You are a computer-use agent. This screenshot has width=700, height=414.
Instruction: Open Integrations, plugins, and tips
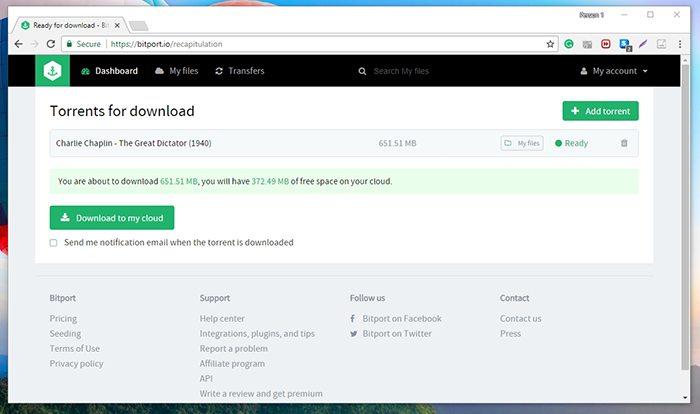coord(257,334)
